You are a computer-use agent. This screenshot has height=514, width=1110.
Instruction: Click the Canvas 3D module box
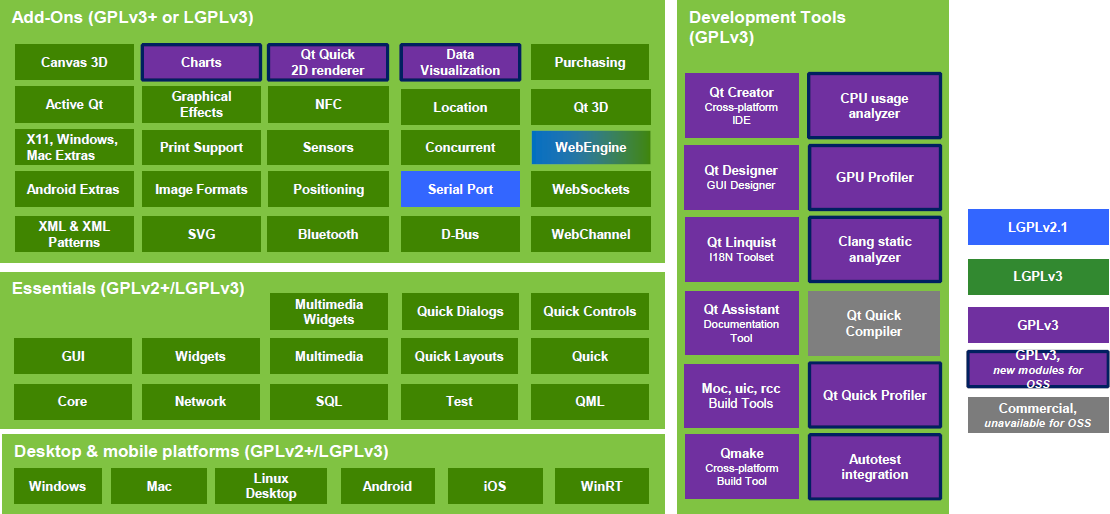[74, 62]
